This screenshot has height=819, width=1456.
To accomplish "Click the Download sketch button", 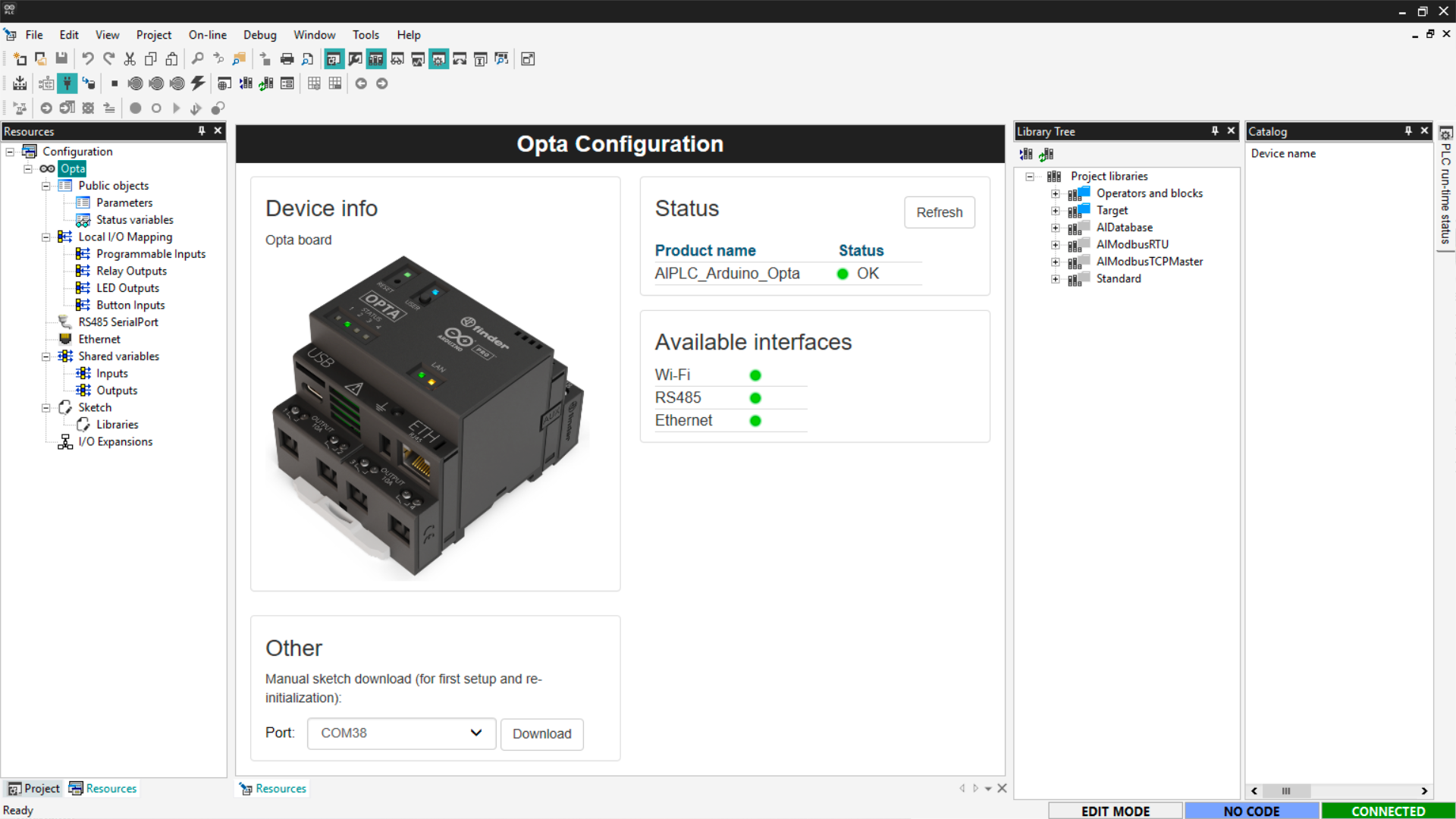I will coord(541,733).
